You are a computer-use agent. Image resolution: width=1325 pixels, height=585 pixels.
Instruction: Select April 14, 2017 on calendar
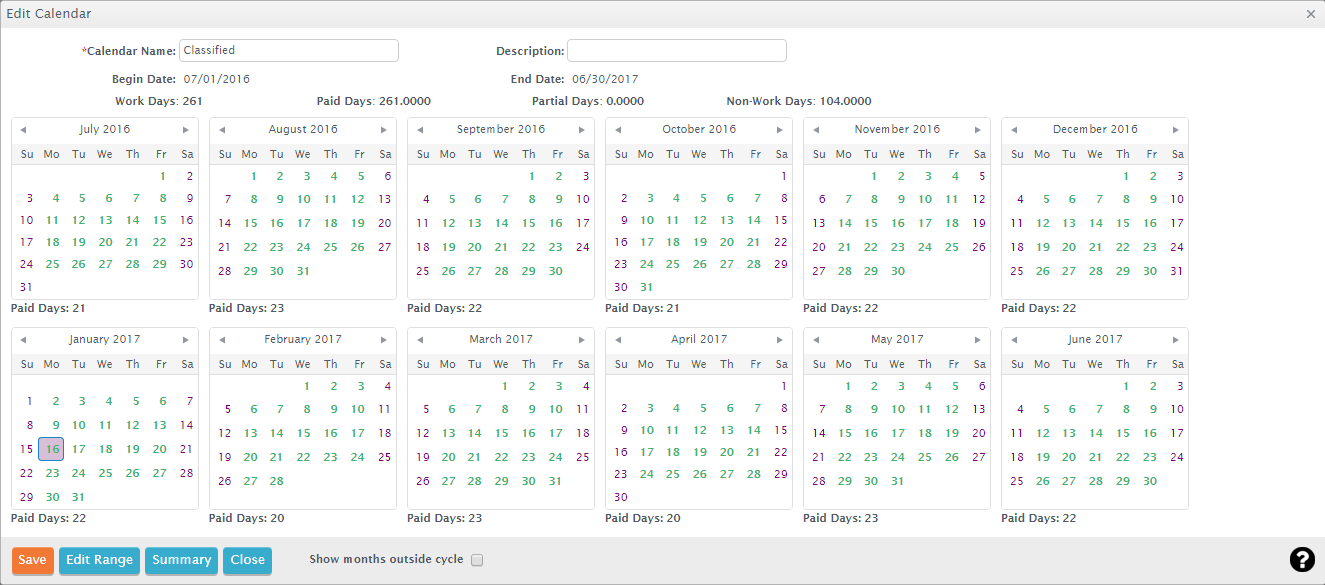point(754,430)
